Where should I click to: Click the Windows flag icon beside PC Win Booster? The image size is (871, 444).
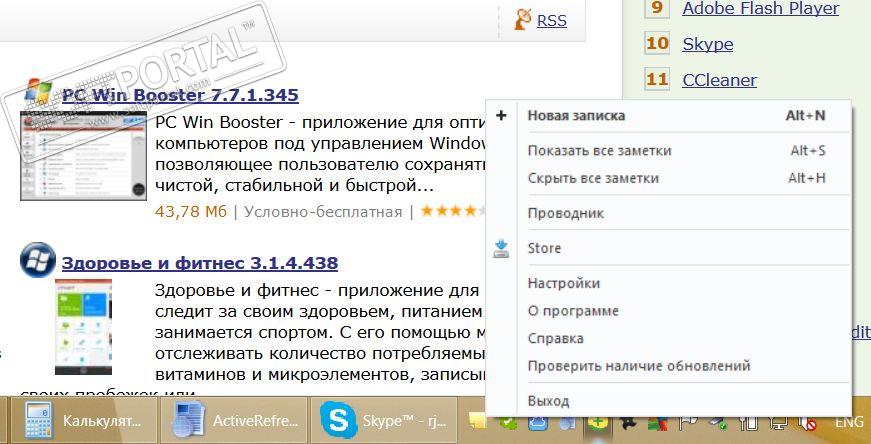39,92
